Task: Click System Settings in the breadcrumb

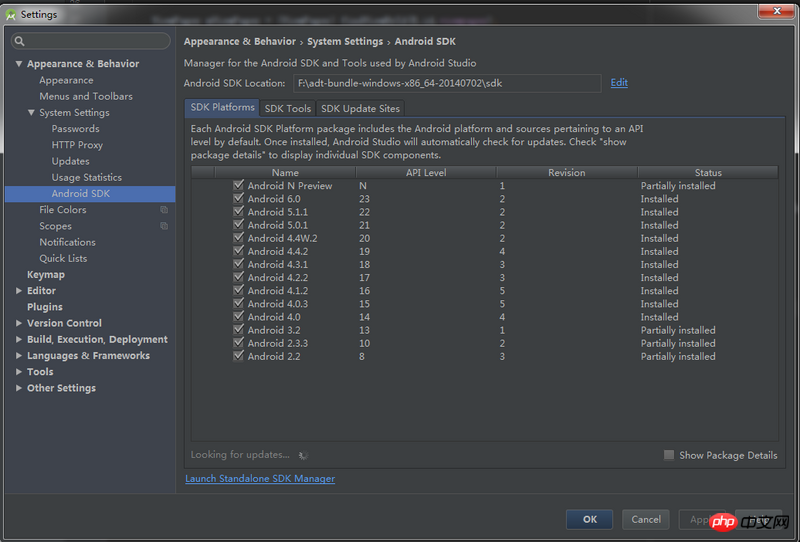Action: [x=345, y=41]
